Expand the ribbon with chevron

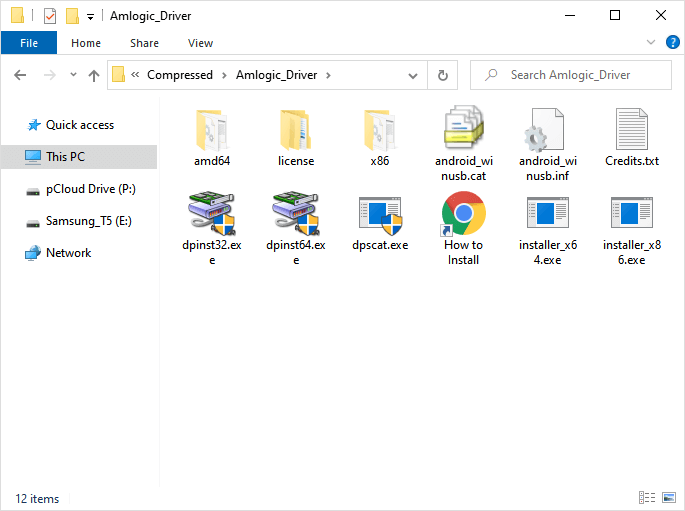(x=651, y=42)
